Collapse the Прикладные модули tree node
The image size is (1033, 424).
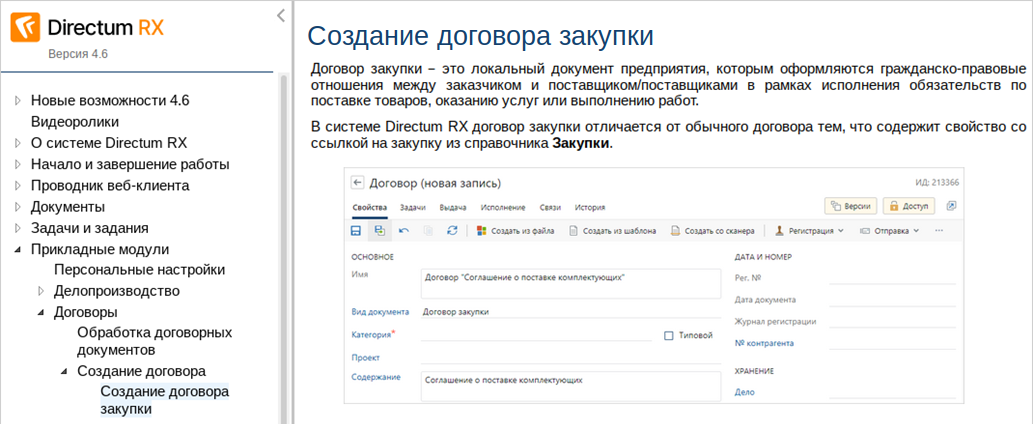[x=17, y=249]
